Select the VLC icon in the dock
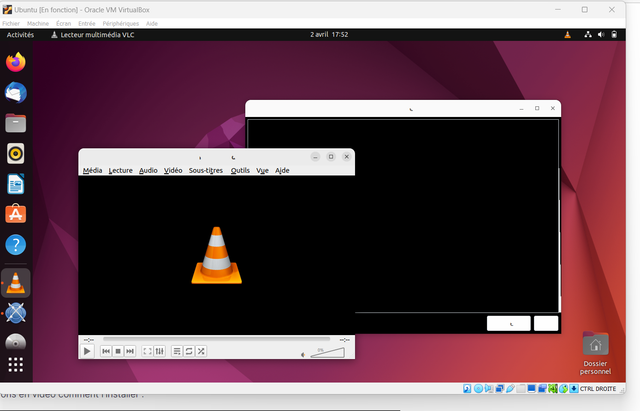The image size is (640, 411). pyautogui.click(x=16, y=283)
